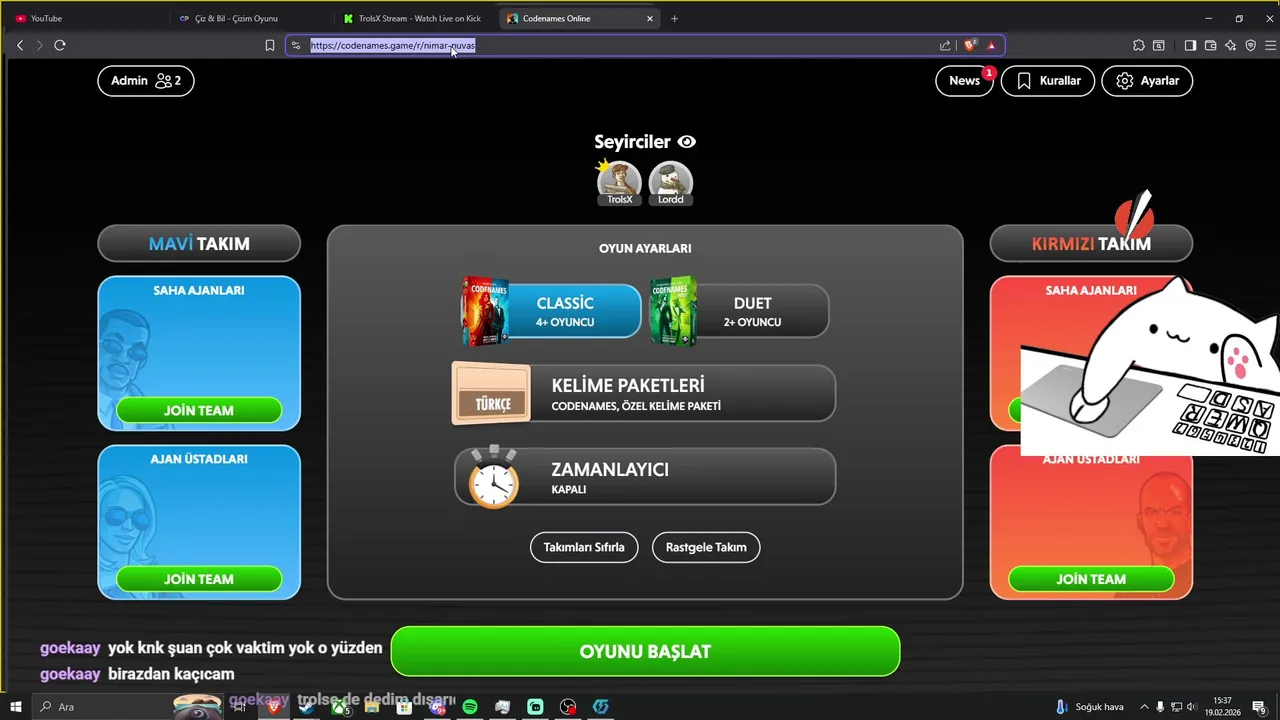Open Spotify from taskbar

pos(470,707)
